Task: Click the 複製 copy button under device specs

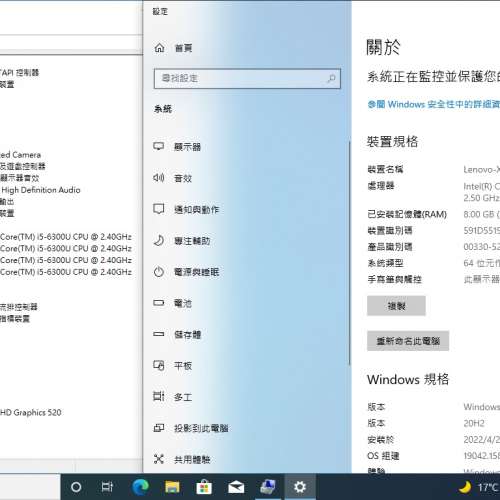Action: tap(396, 306)
